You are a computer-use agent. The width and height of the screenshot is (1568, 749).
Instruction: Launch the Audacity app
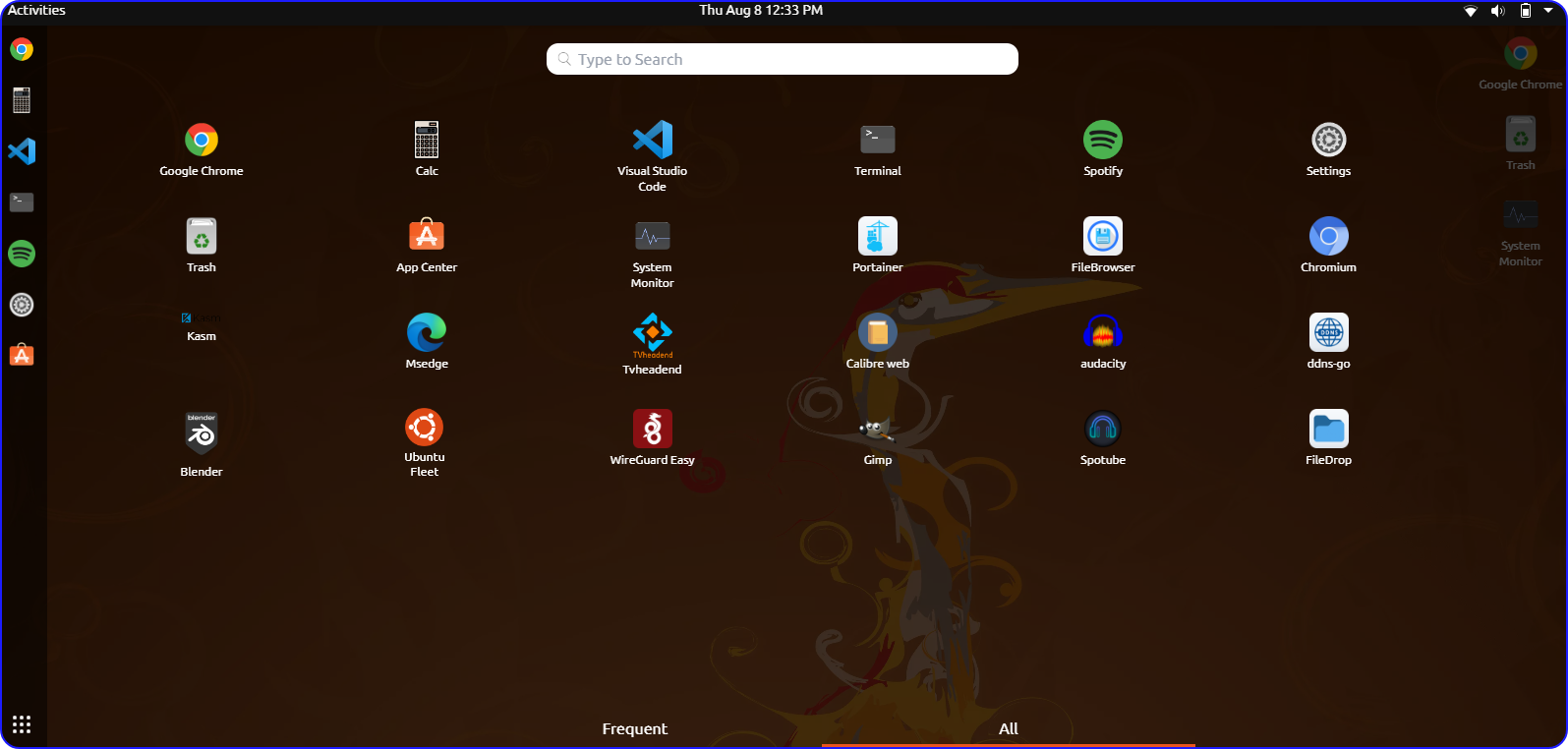click(1102, 332)
